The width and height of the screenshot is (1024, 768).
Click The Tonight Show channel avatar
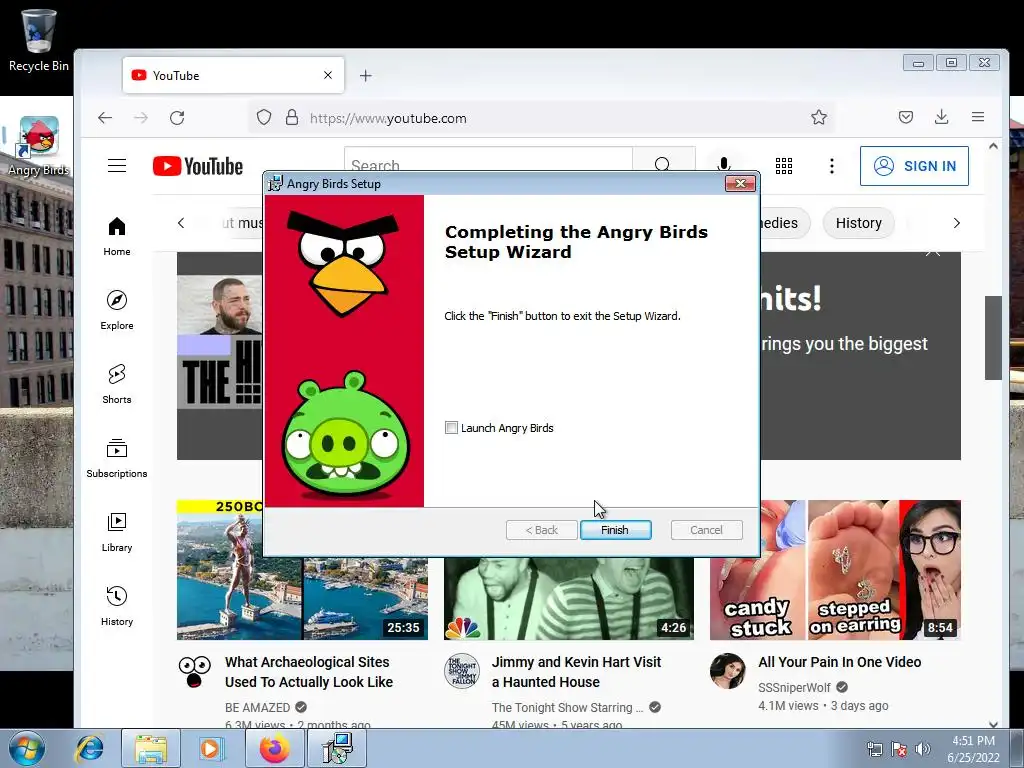click(462, 671)
